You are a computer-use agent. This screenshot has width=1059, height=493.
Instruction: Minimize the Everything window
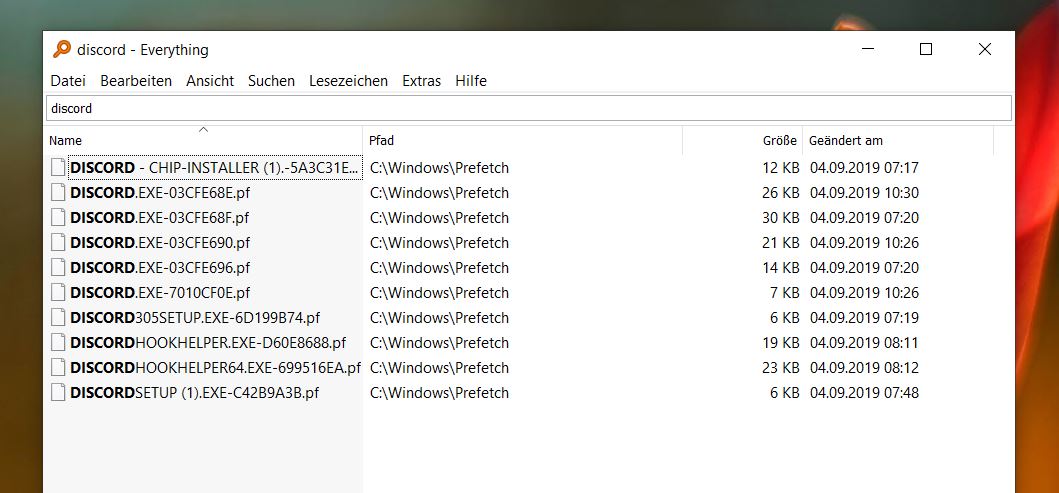[x=868, y=49]
